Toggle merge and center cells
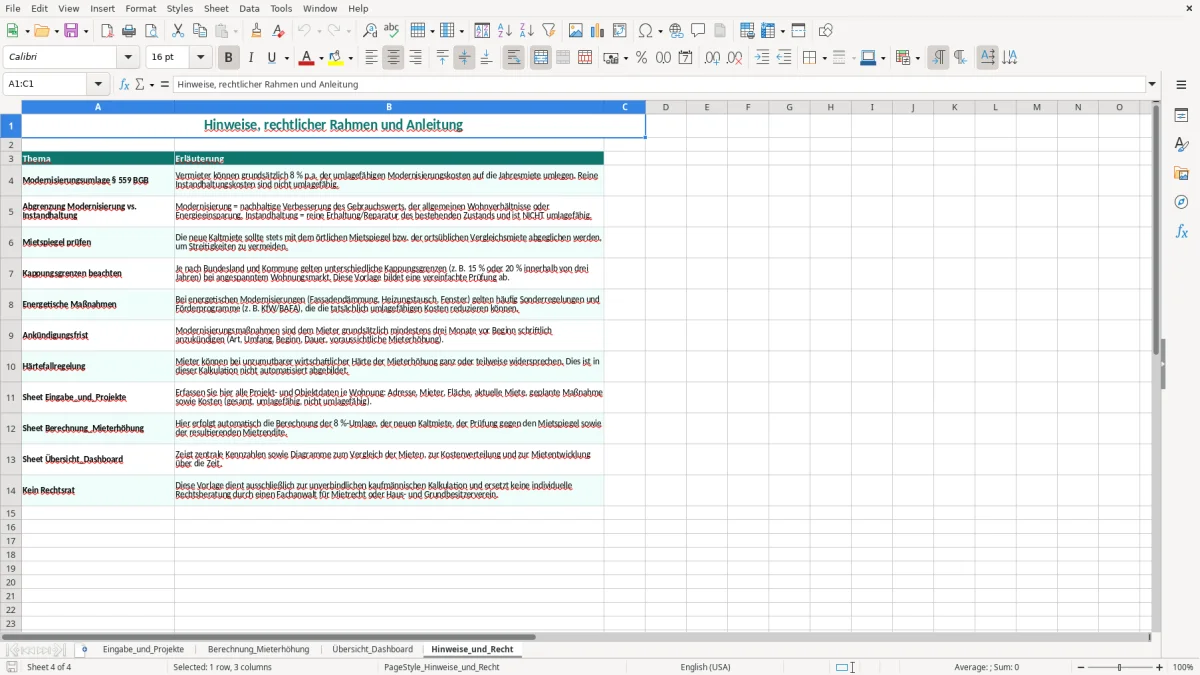This screenshot has height=675, width=1200. click(x=541, y=58)
